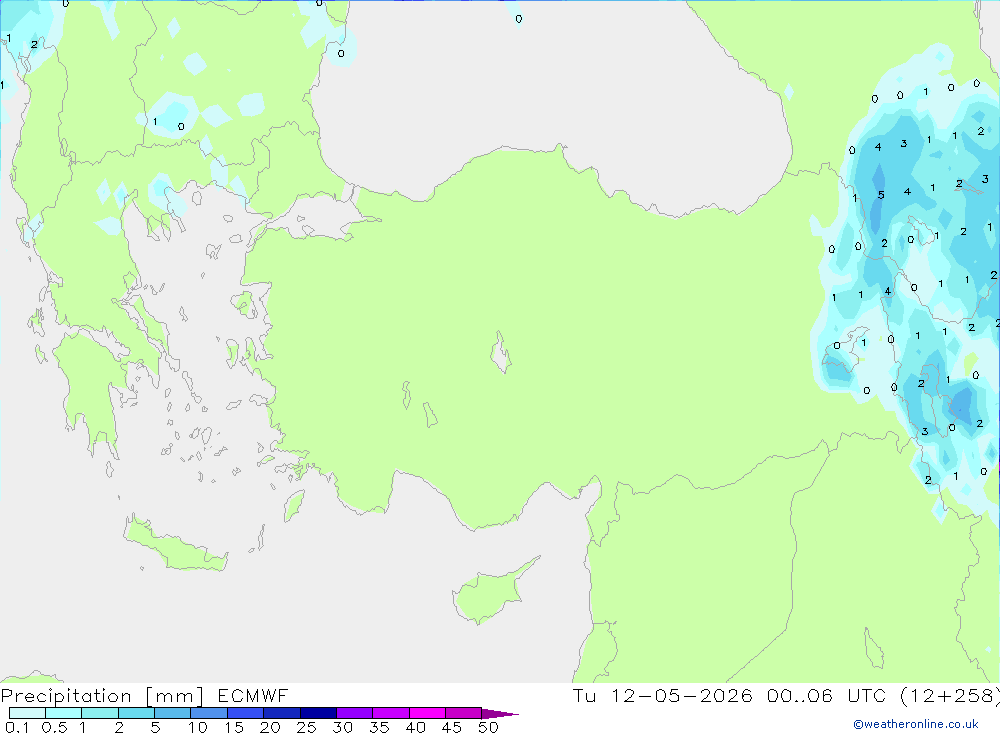Click the legend value "0.5"

[54, 727]
